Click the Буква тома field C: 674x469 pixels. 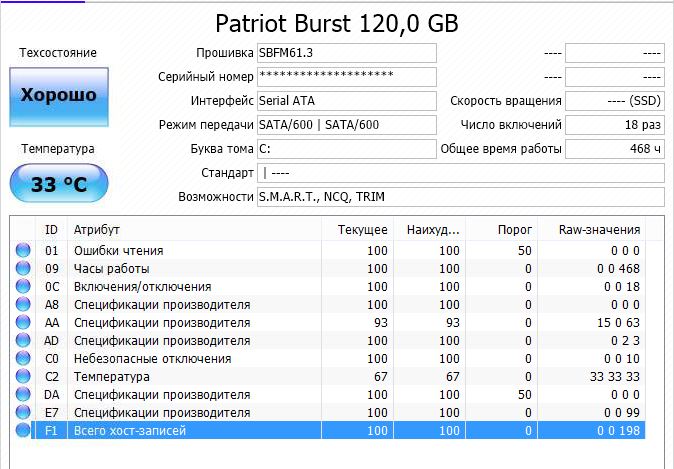(x=346, y=149)
